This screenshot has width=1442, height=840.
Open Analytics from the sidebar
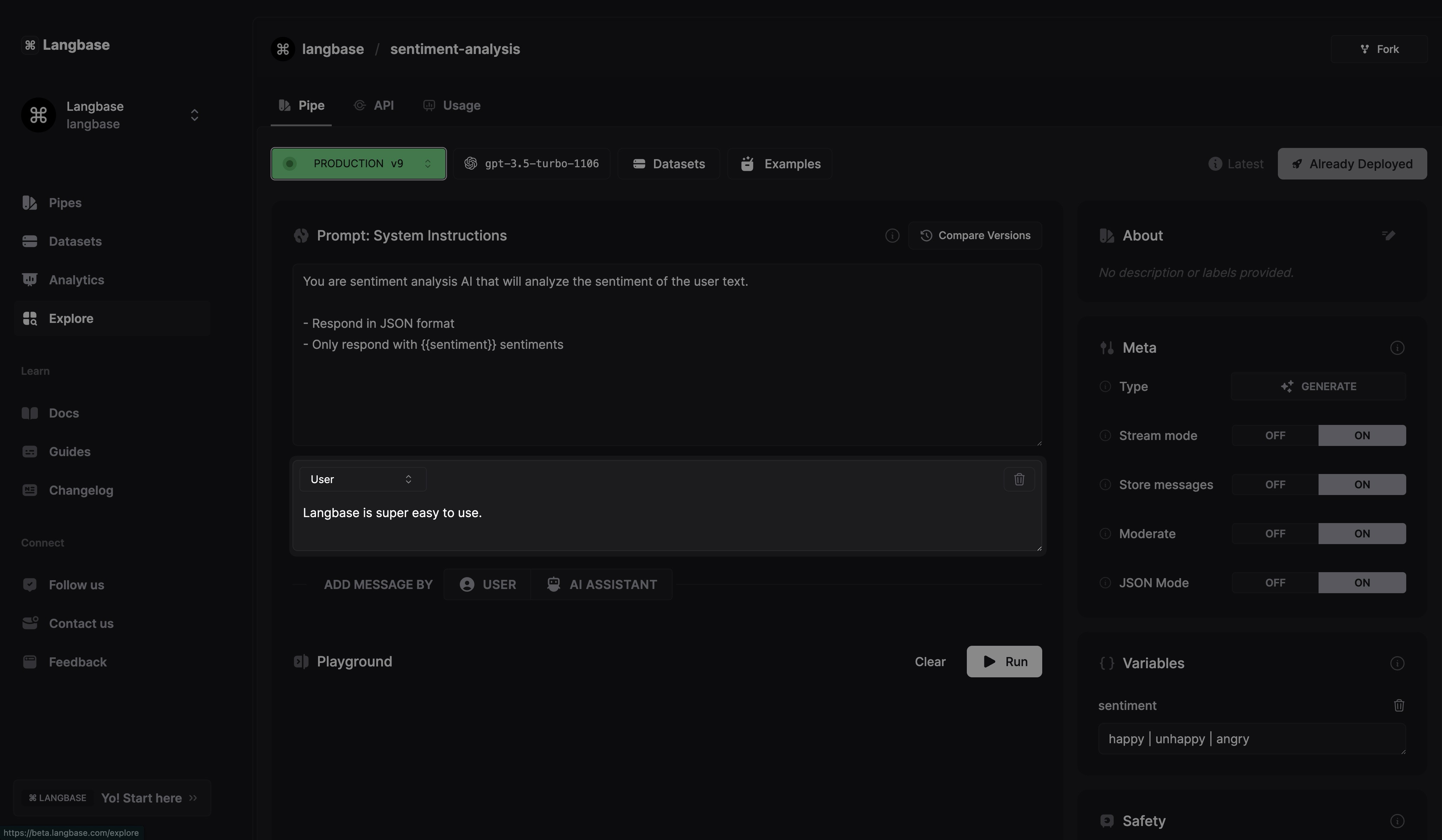coord(76,280)
